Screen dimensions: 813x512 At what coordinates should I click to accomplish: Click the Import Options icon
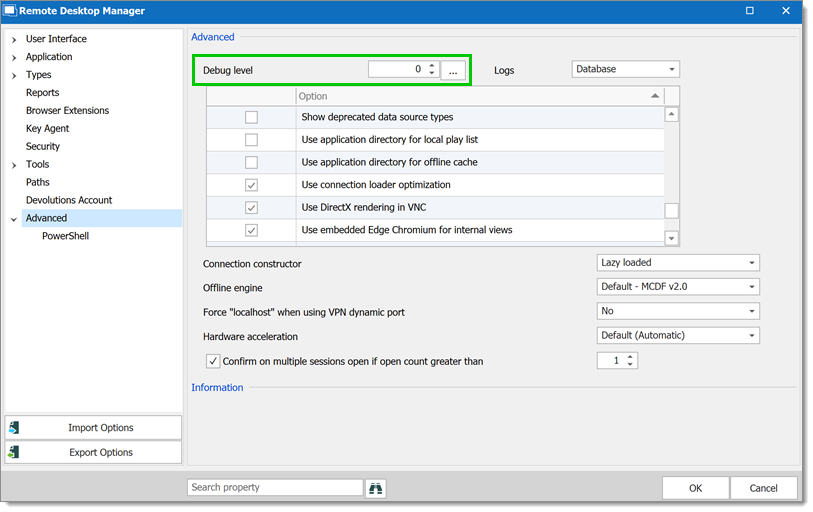14,427
